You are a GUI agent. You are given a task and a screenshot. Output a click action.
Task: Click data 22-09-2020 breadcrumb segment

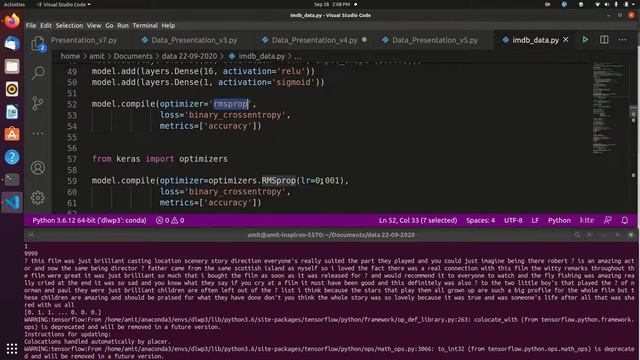pos(189,56)
